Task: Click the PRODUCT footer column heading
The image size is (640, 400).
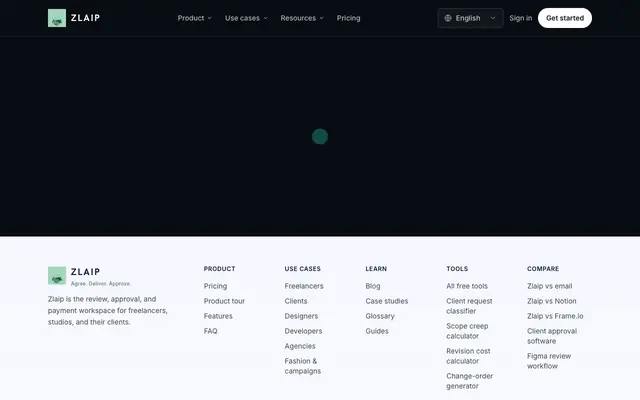Action: 220,269
